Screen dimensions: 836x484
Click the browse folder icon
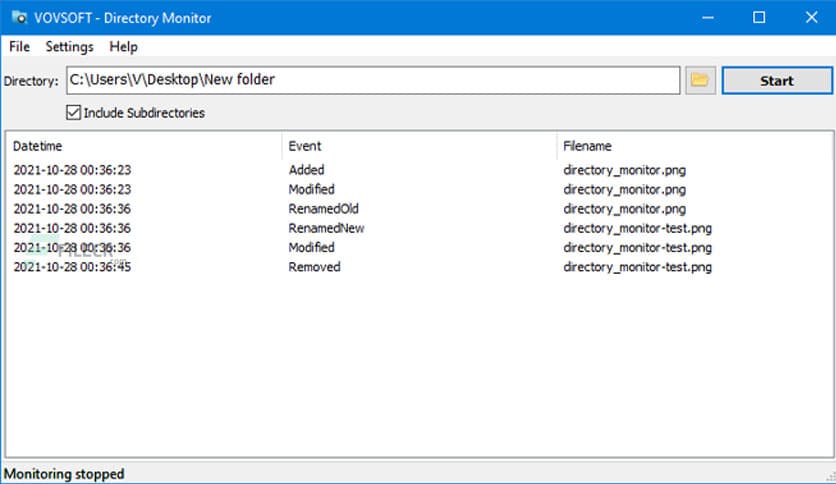click(x=700, y=80)
